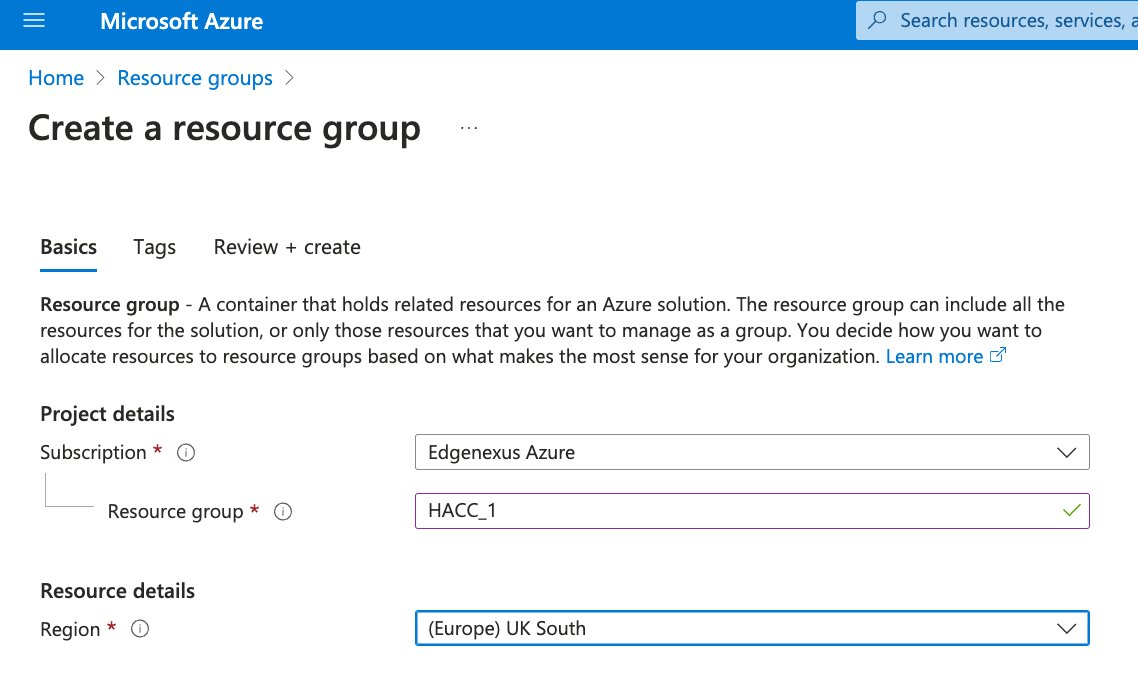Click the green validation checkmark
The width and height of the screenshot is (1138, 680).
1071,511
